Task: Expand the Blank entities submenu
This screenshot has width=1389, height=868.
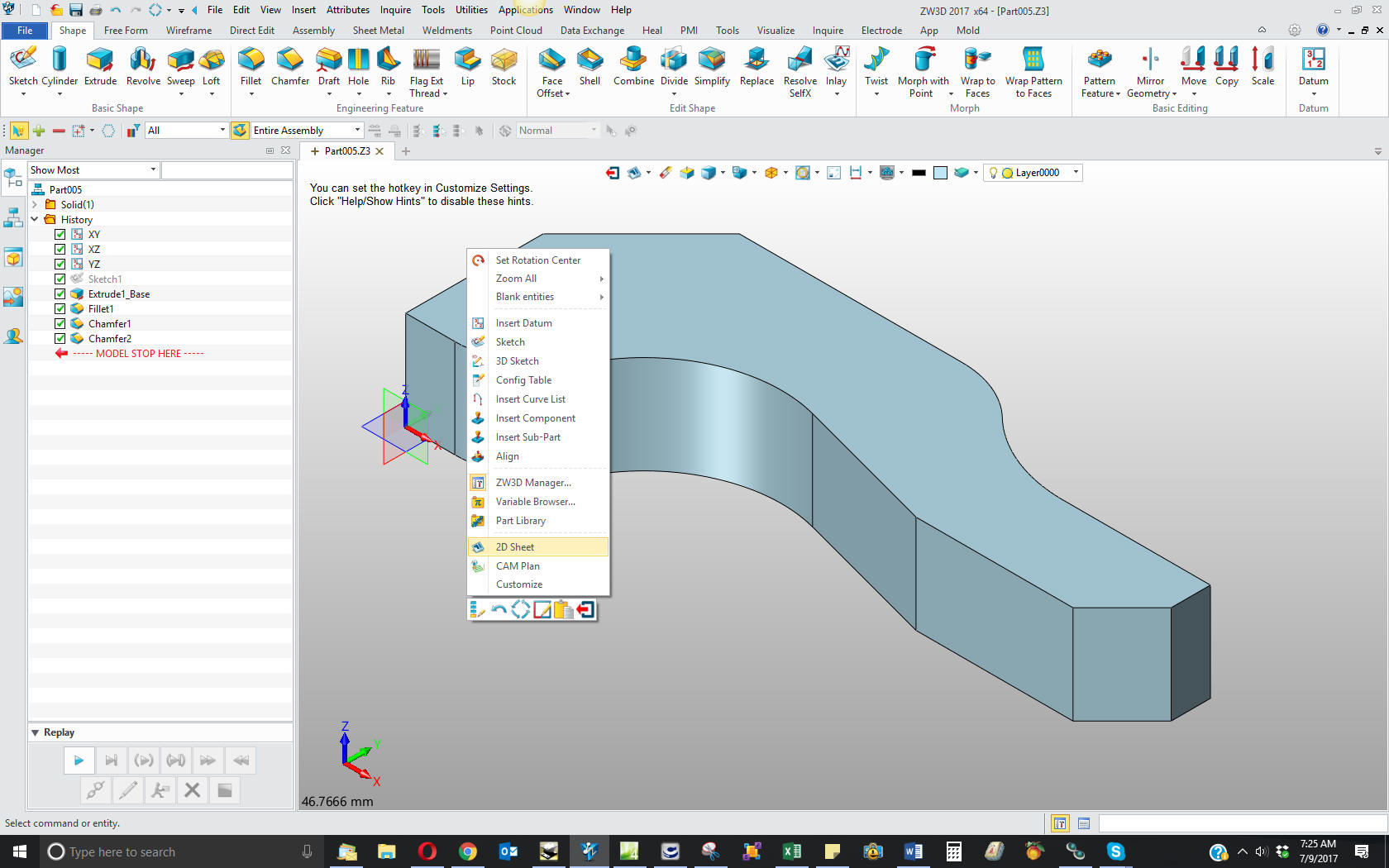Action: coord(537,297)
